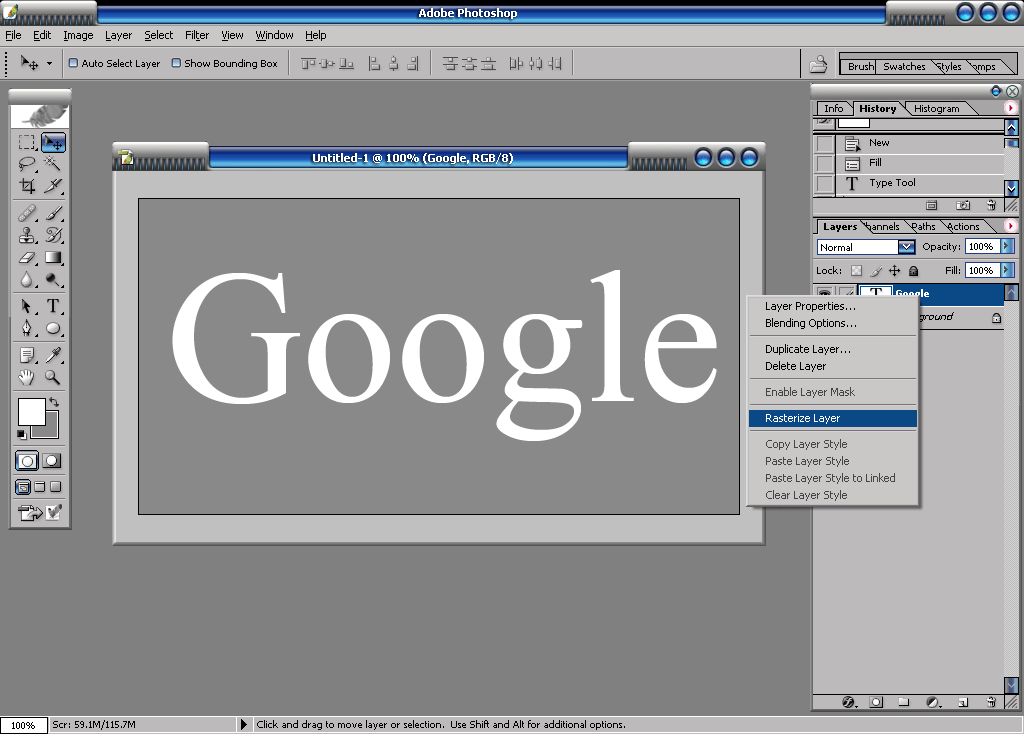Reset default foreground and background colors
Screen dimensions: 1024x734
tap(22, 434)
